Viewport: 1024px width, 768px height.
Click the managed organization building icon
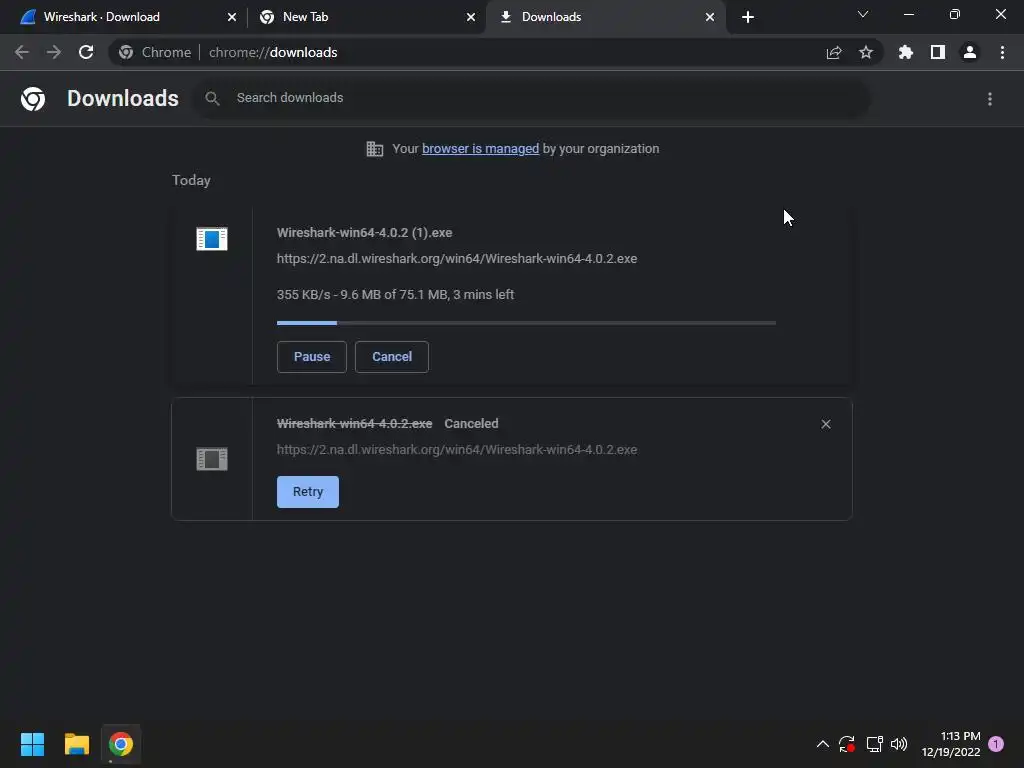point(375,149)
